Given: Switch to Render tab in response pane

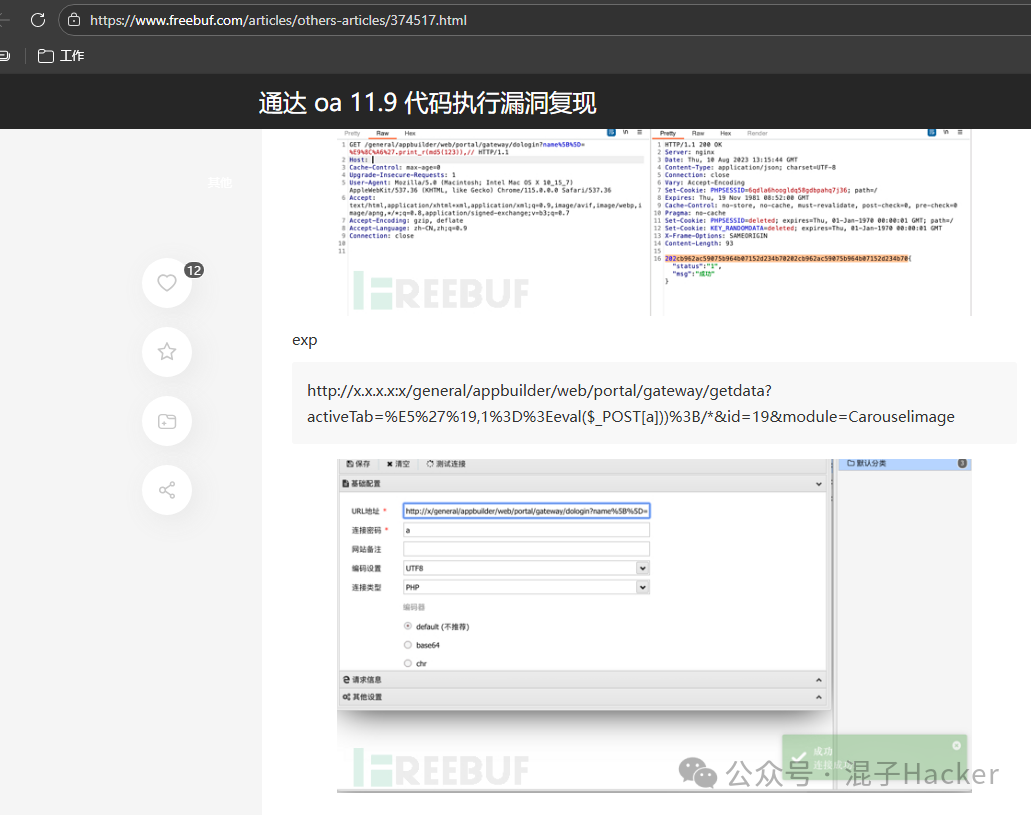Looking at the screenshot, I should (x=757, y=134).
